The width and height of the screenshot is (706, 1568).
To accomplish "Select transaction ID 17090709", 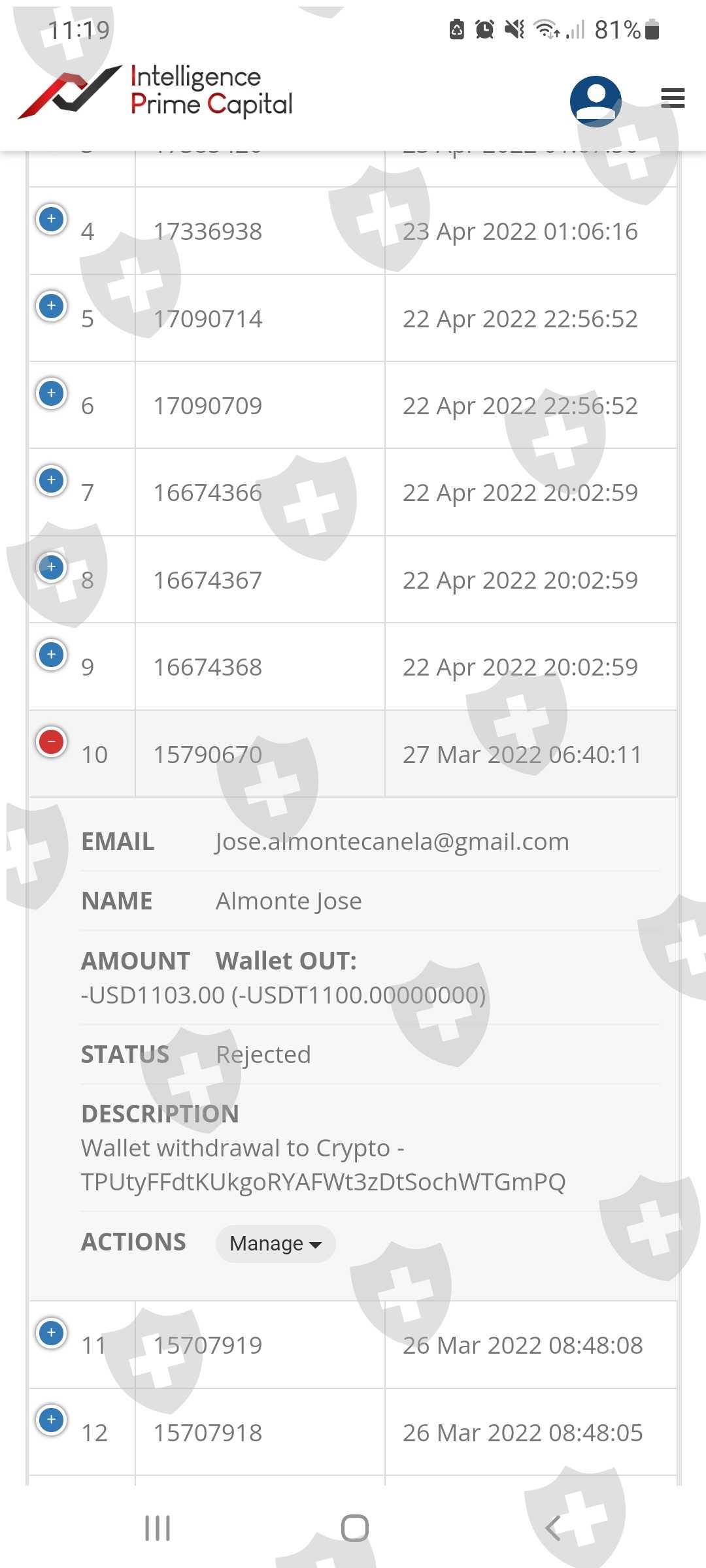I will (208, 406).
